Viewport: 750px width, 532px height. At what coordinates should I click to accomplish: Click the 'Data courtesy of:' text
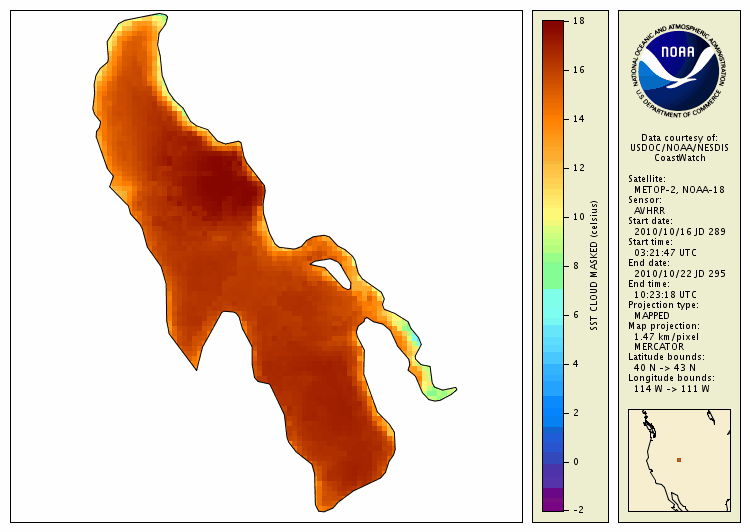(x=679, y=138)
